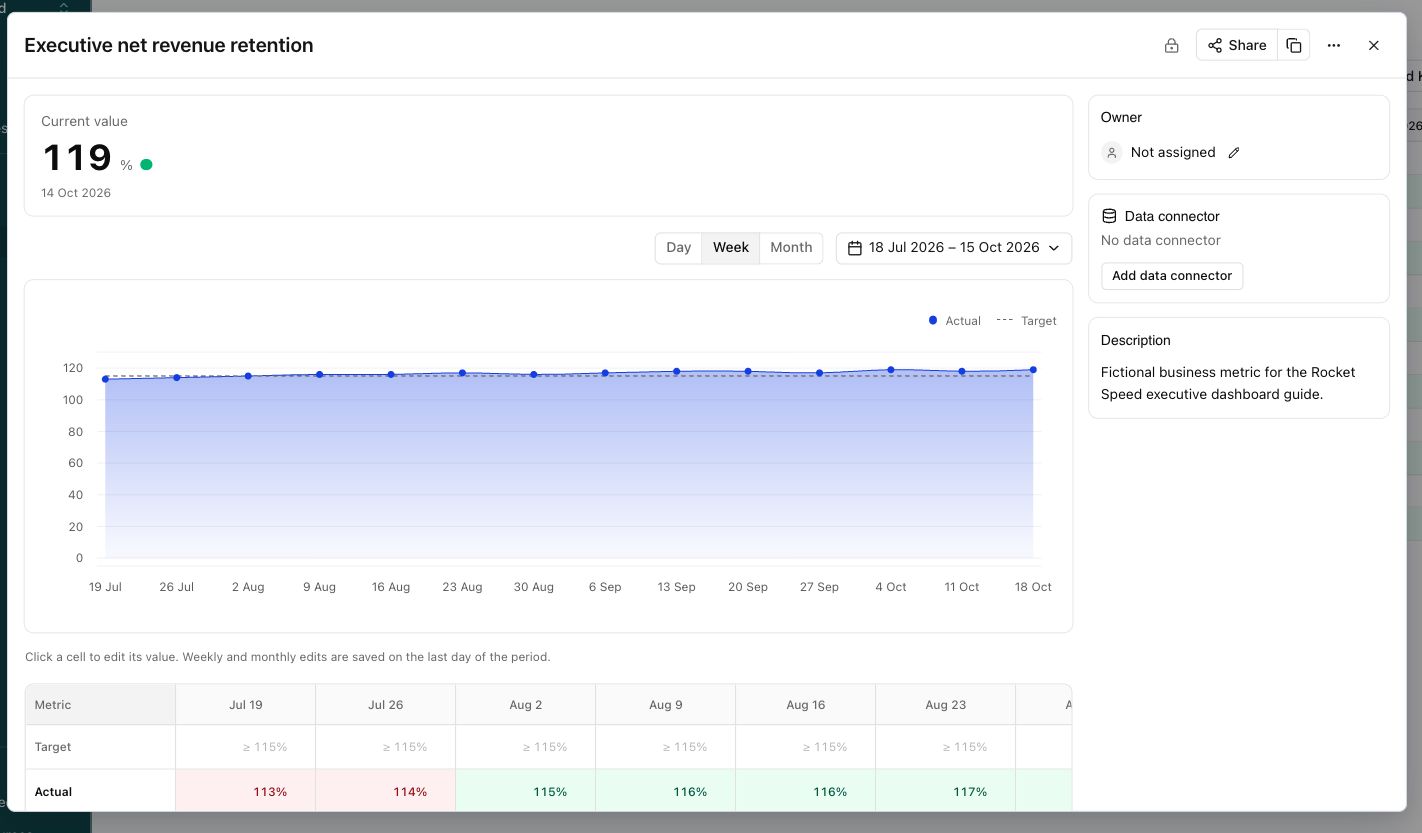Click the calendar icon in date range
This screenshot has height=833, width=1422.
tap(855, 247)
